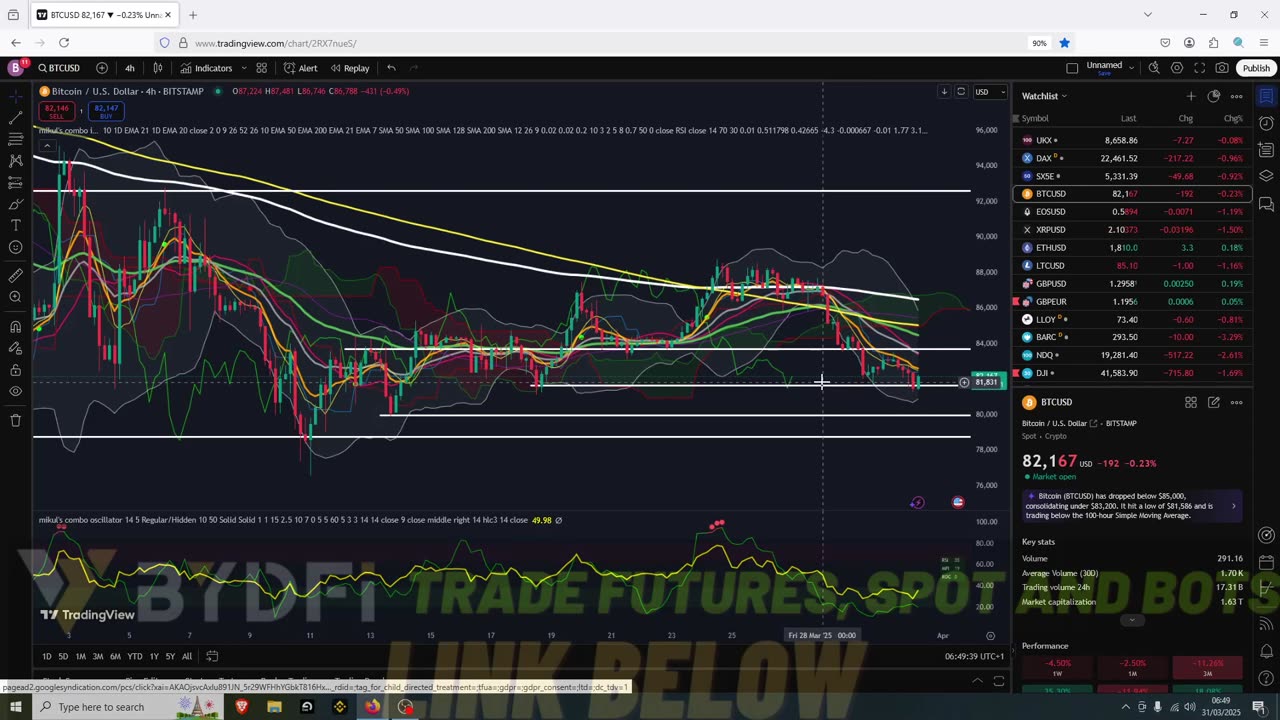Click the undo arrow
Image resolution: width=1280 pixels, height=720 pixels.
391,68
